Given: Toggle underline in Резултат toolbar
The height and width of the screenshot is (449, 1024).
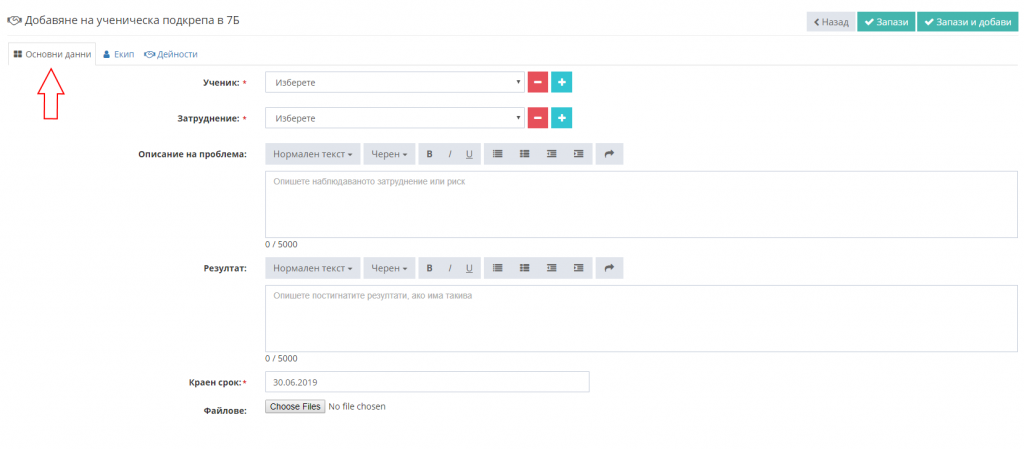Looking at the screenshot, I should (x=469, y=268).
